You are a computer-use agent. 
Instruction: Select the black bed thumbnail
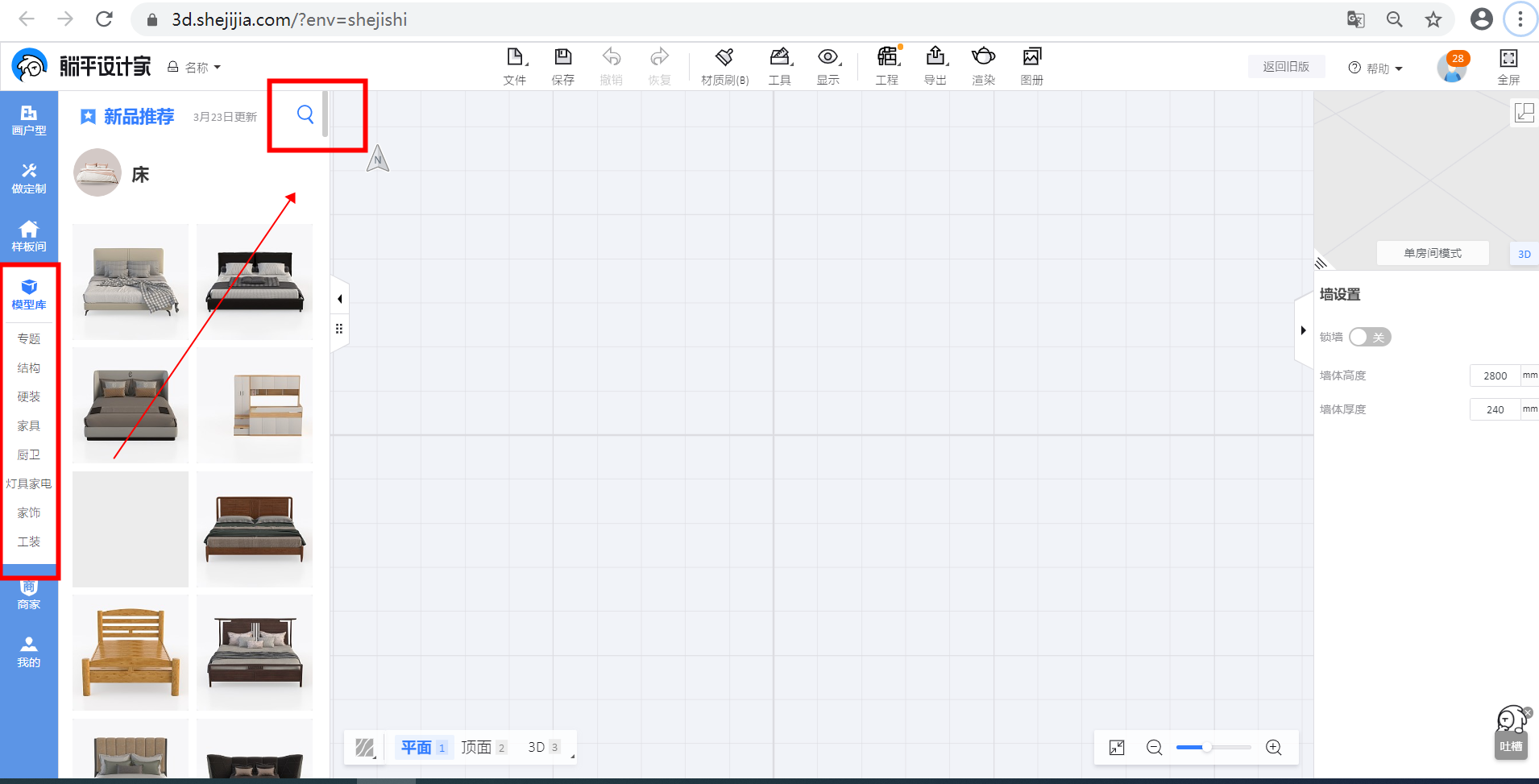click(255, 282)
